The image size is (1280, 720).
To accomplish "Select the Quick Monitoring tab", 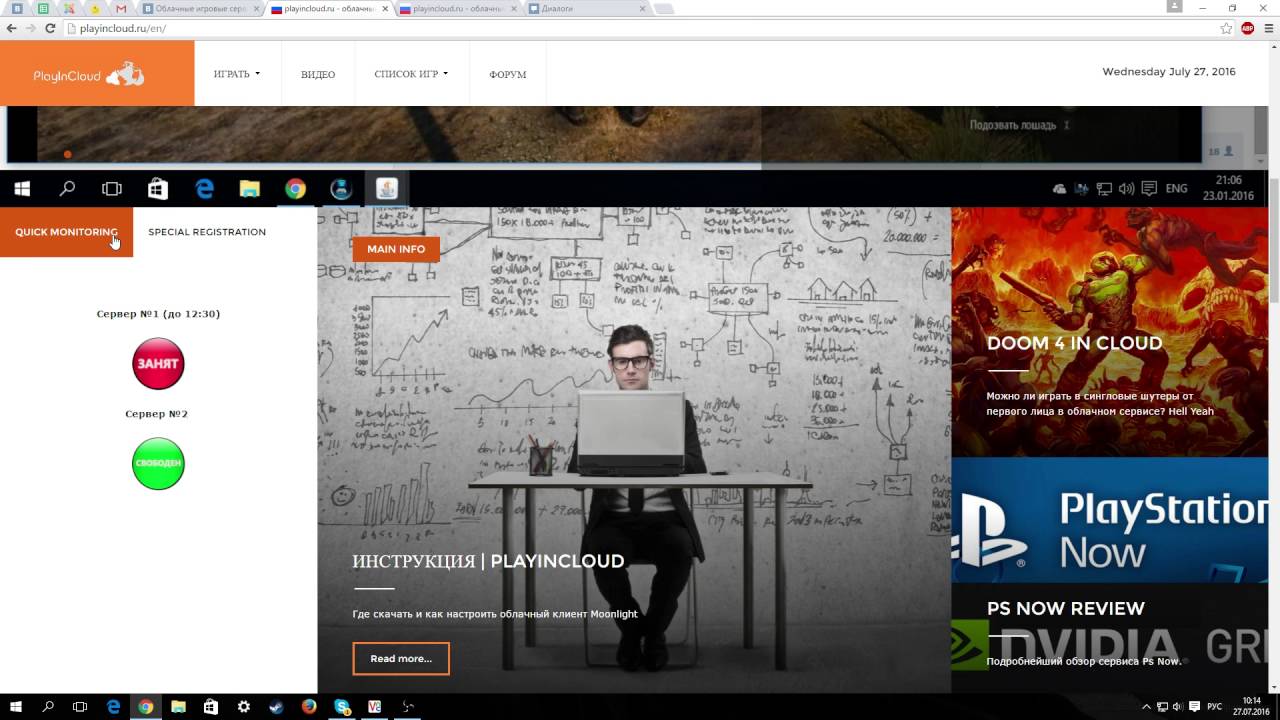I will coord(66,232).
